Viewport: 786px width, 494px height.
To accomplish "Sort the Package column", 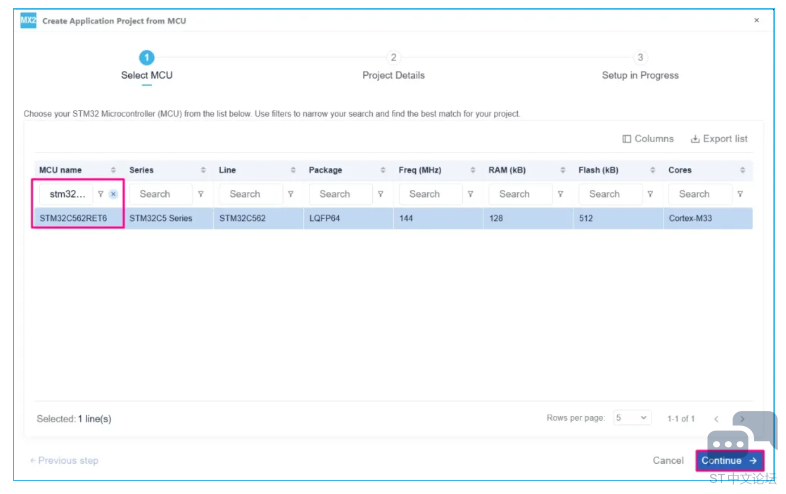I will coord(383,170).
